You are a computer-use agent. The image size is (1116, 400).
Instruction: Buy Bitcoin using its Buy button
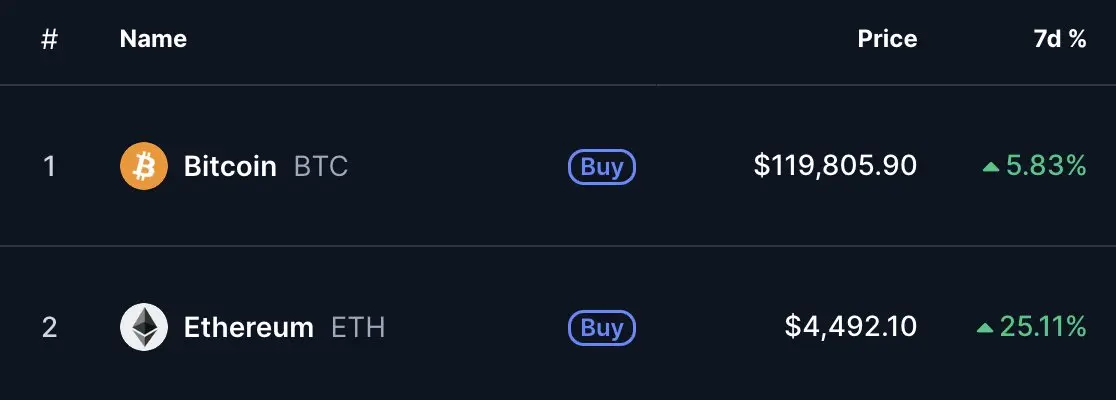[x=602, y=167]
